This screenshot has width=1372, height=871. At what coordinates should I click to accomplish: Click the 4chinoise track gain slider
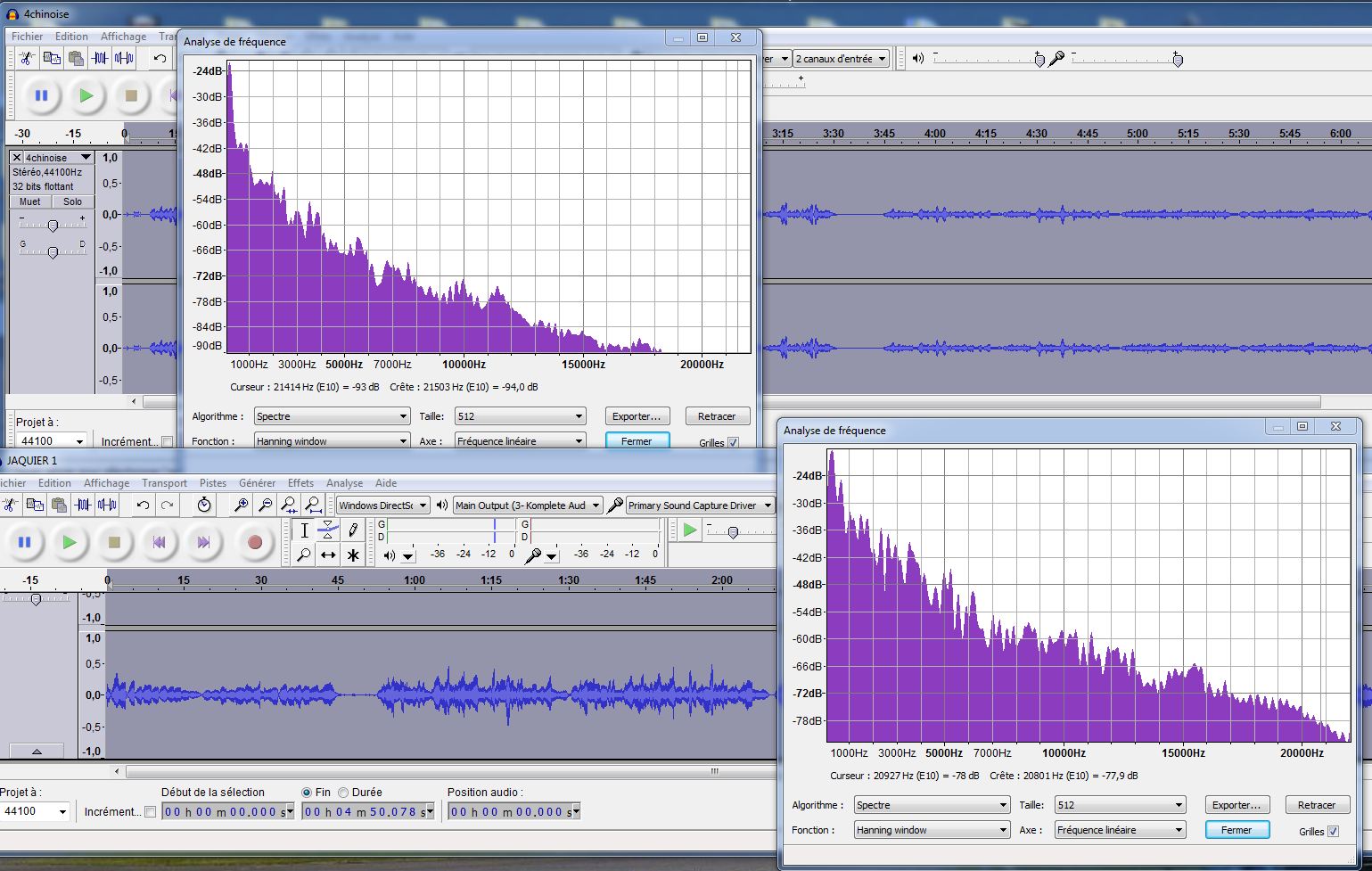pos(53,226)
